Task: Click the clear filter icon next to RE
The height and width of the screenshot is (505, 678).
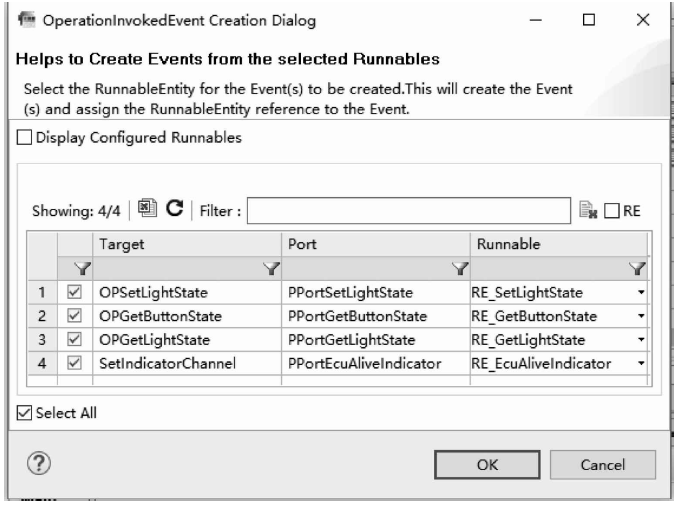Action: [589, 210]
